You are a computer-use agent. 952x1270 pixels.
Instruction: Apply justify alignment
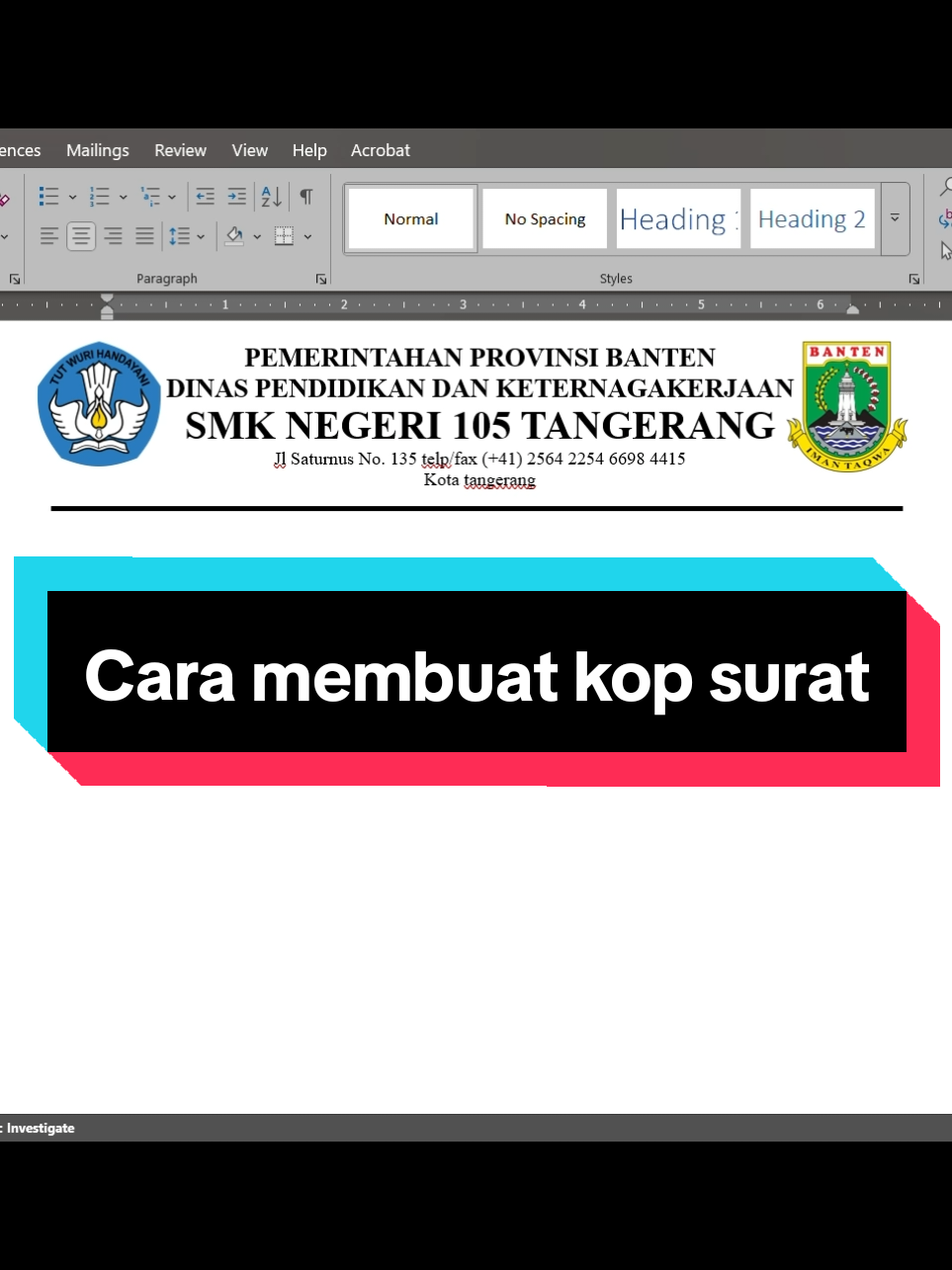point(144,235)
